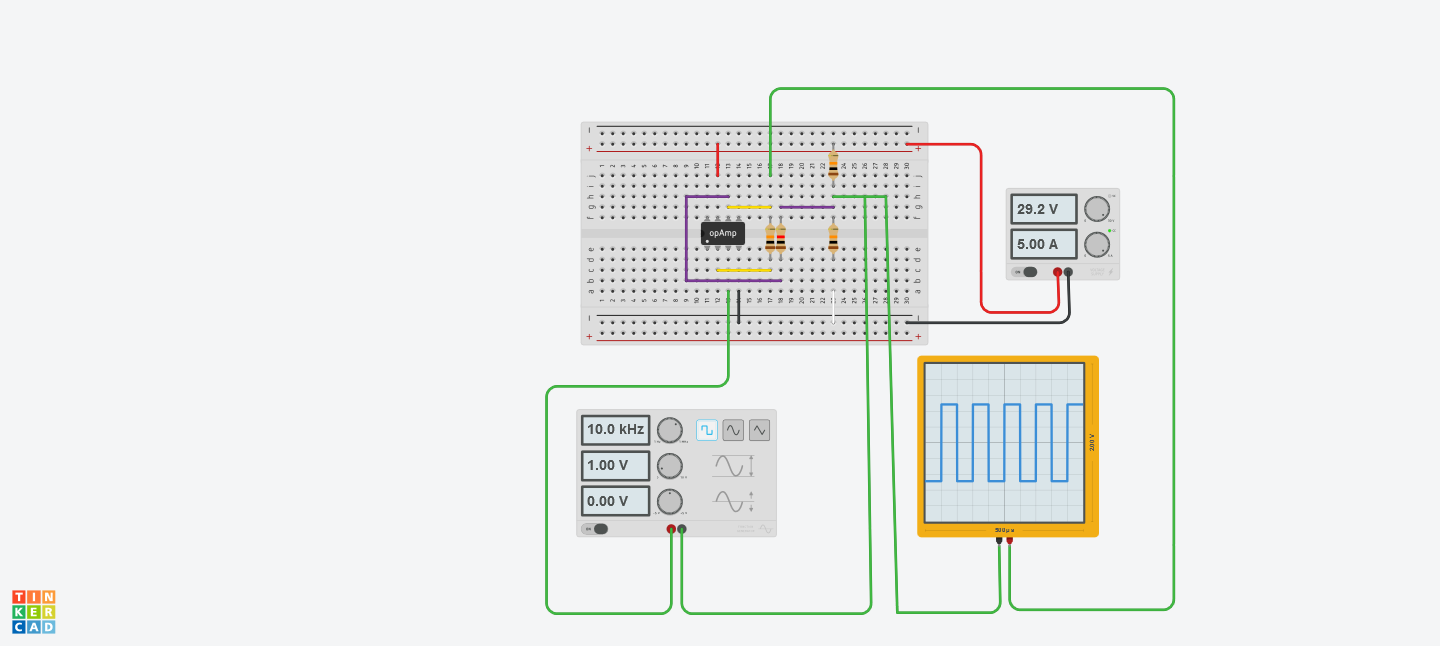
Task: Open the Tinkercad logo home link
Action: point(34,612)
